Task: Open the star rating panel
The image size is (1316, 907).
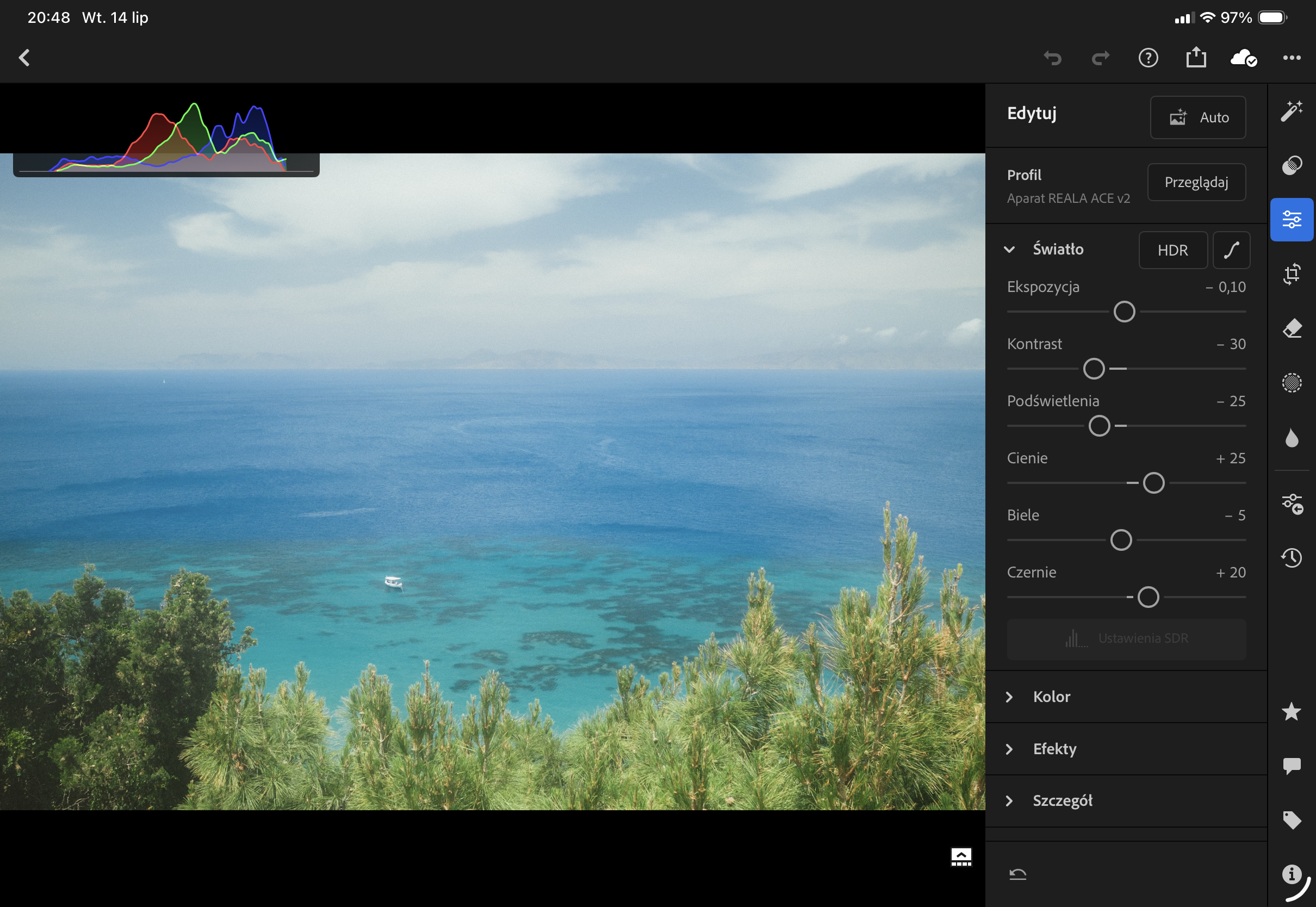Action: click(x=1292, y=711)
